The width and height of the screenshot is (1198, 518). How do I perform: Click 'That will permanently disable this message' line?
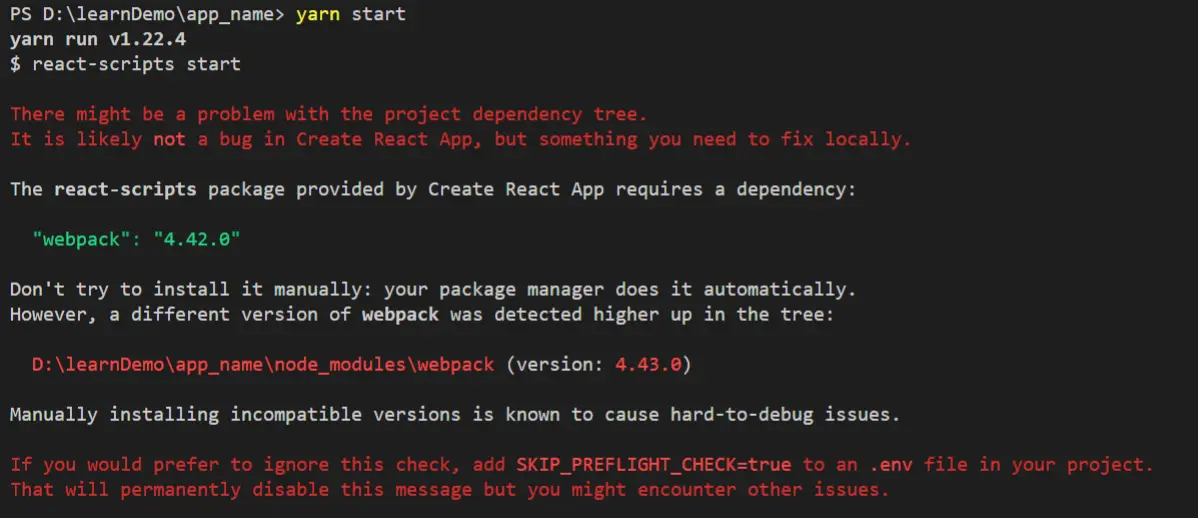click(450, 490)
